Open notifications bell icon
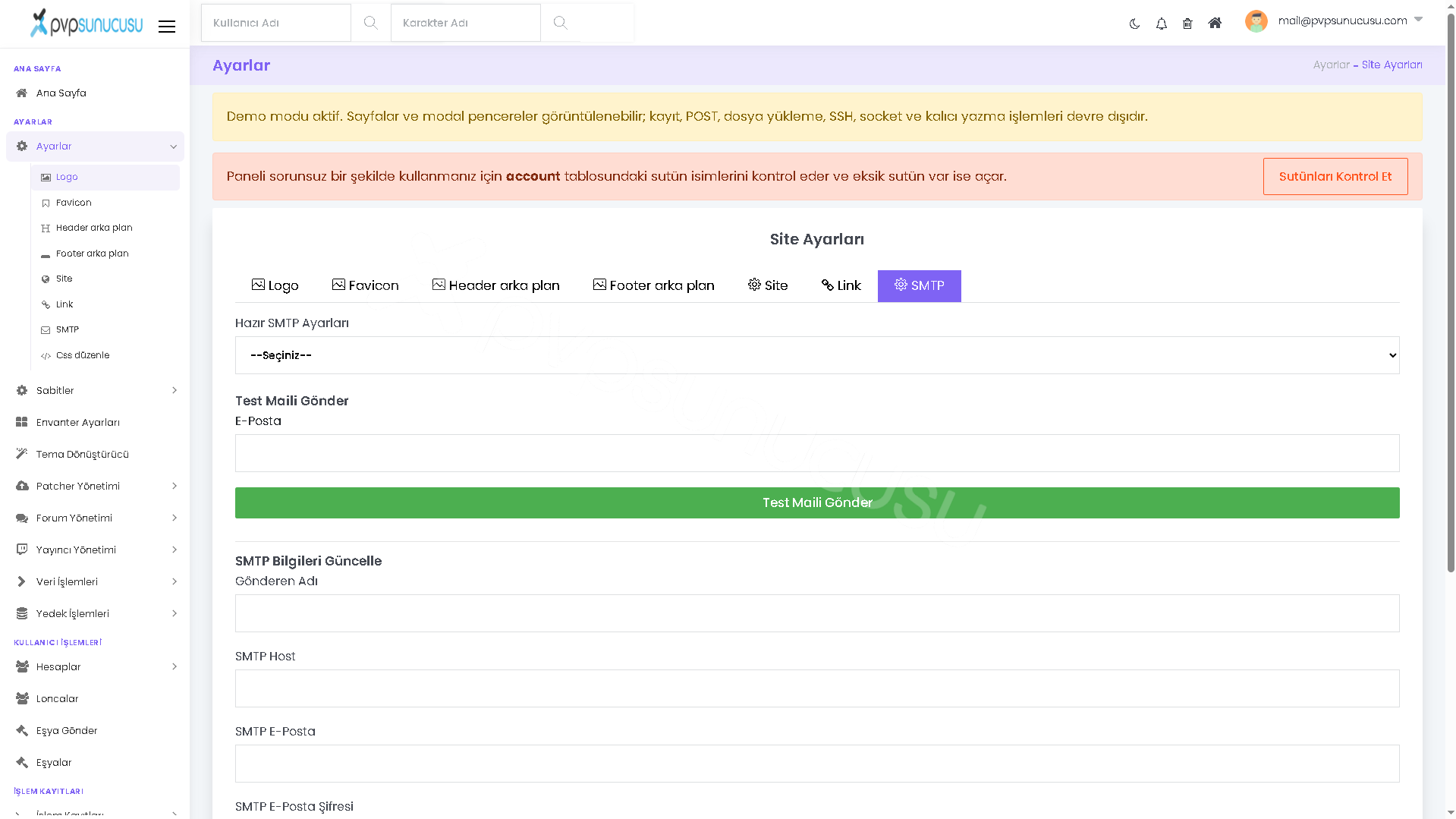 [1161, 24]
